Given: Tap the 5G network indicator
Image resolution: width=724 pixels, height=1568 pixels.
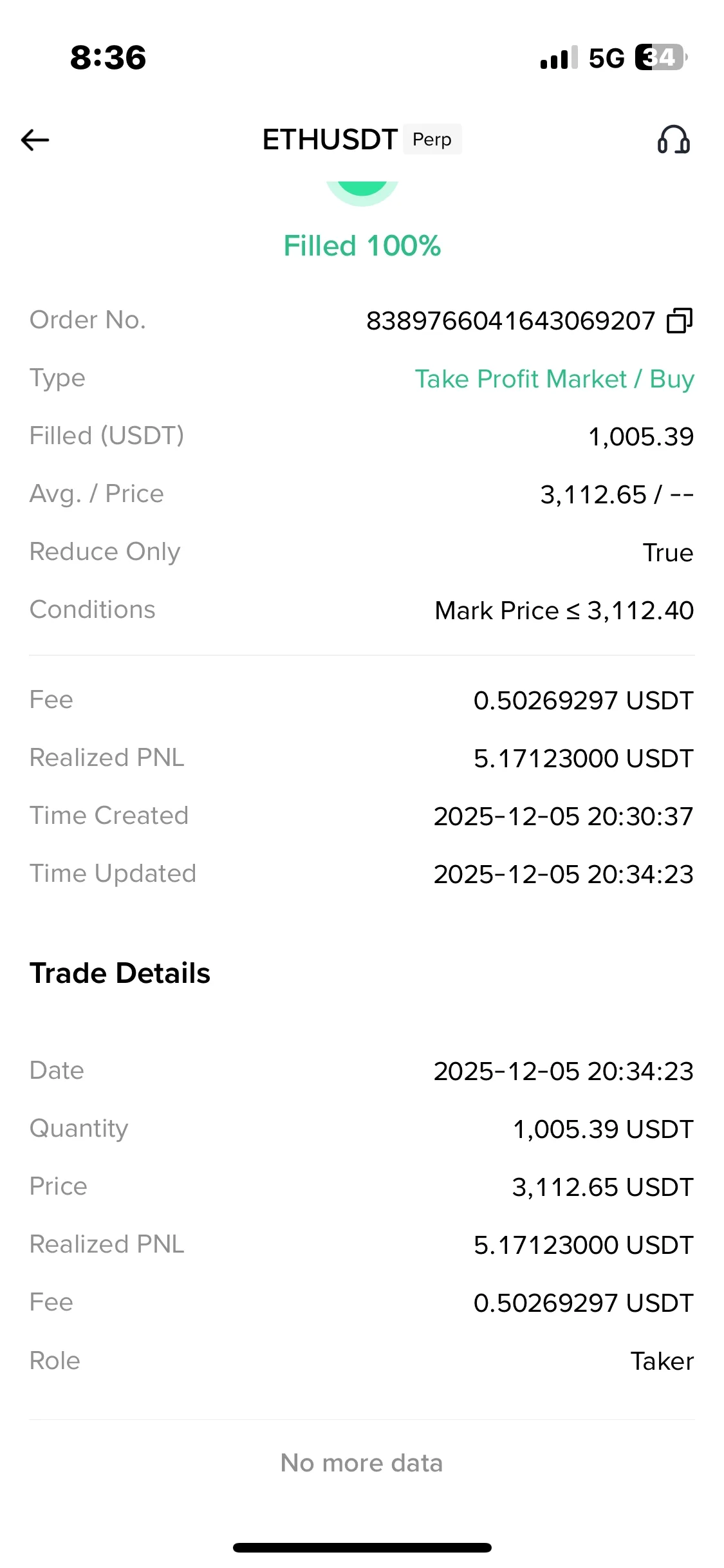Looking at the screenshot, I should pyautogui.click(x=606, y=58).
